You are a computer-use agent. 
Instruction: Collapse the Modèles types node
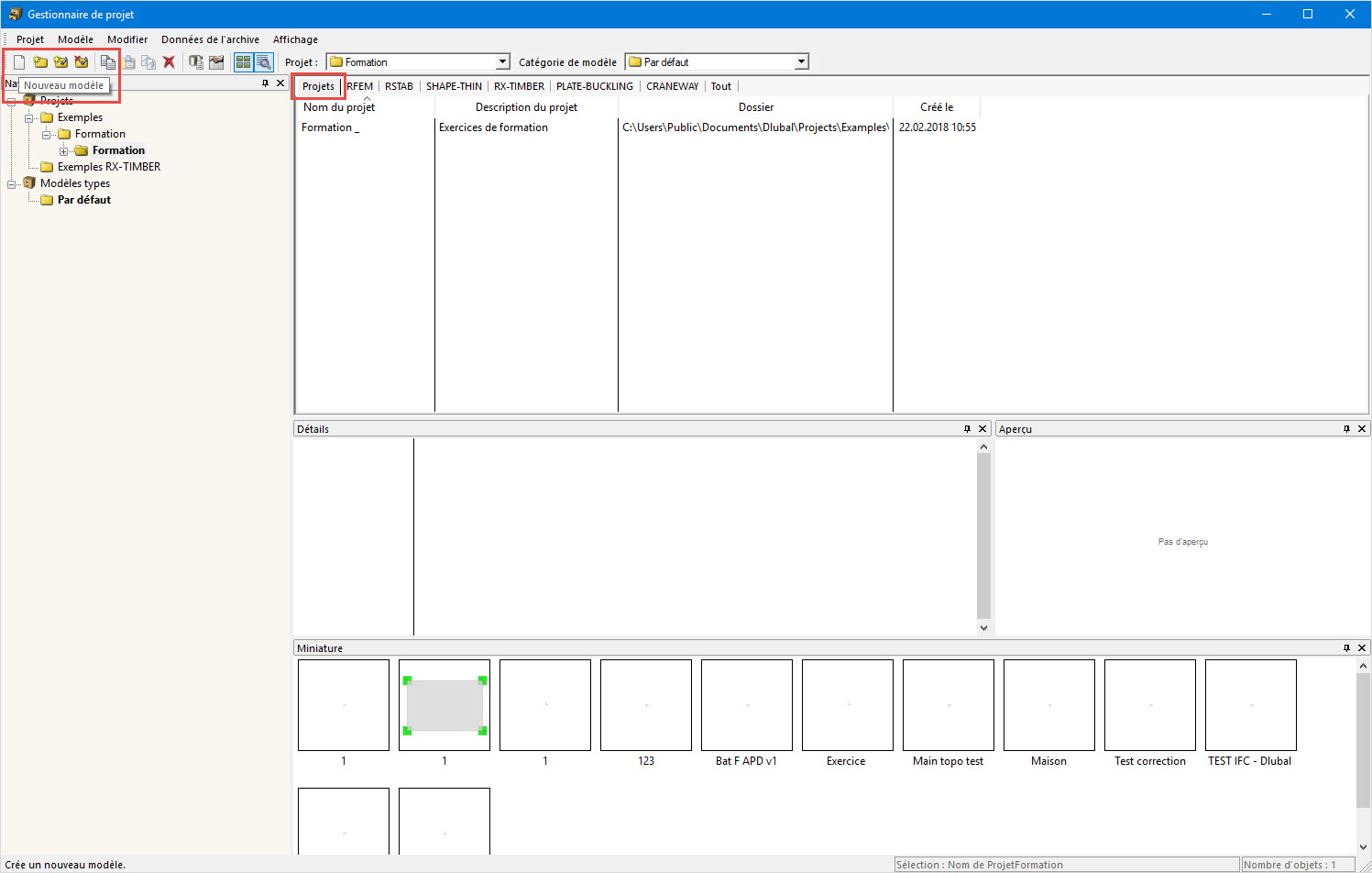12,183
